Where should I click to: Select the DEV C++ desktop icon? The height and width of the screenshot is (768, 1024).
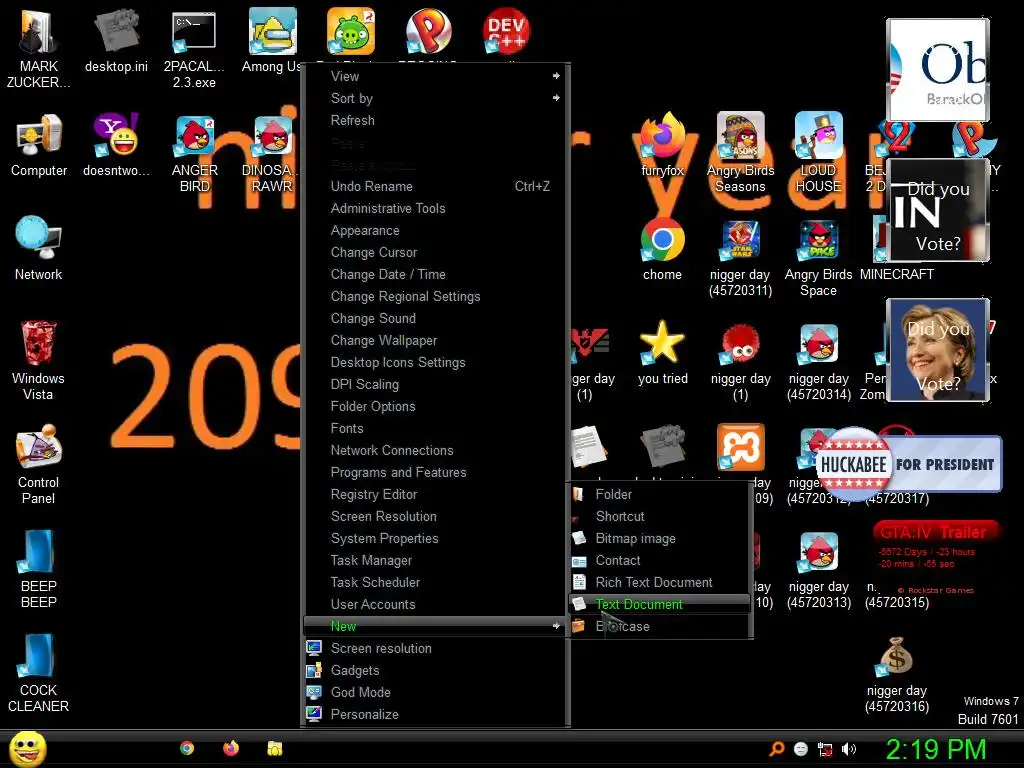(x=506, y=31)
